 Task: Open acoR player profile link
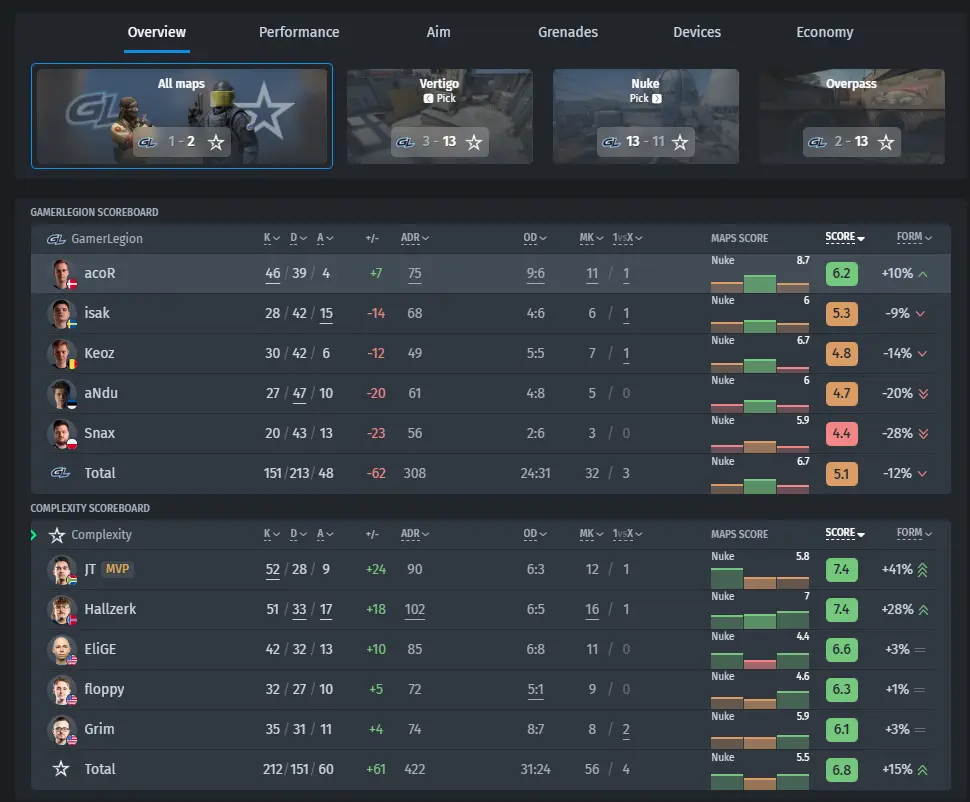(x=100, y=273)
